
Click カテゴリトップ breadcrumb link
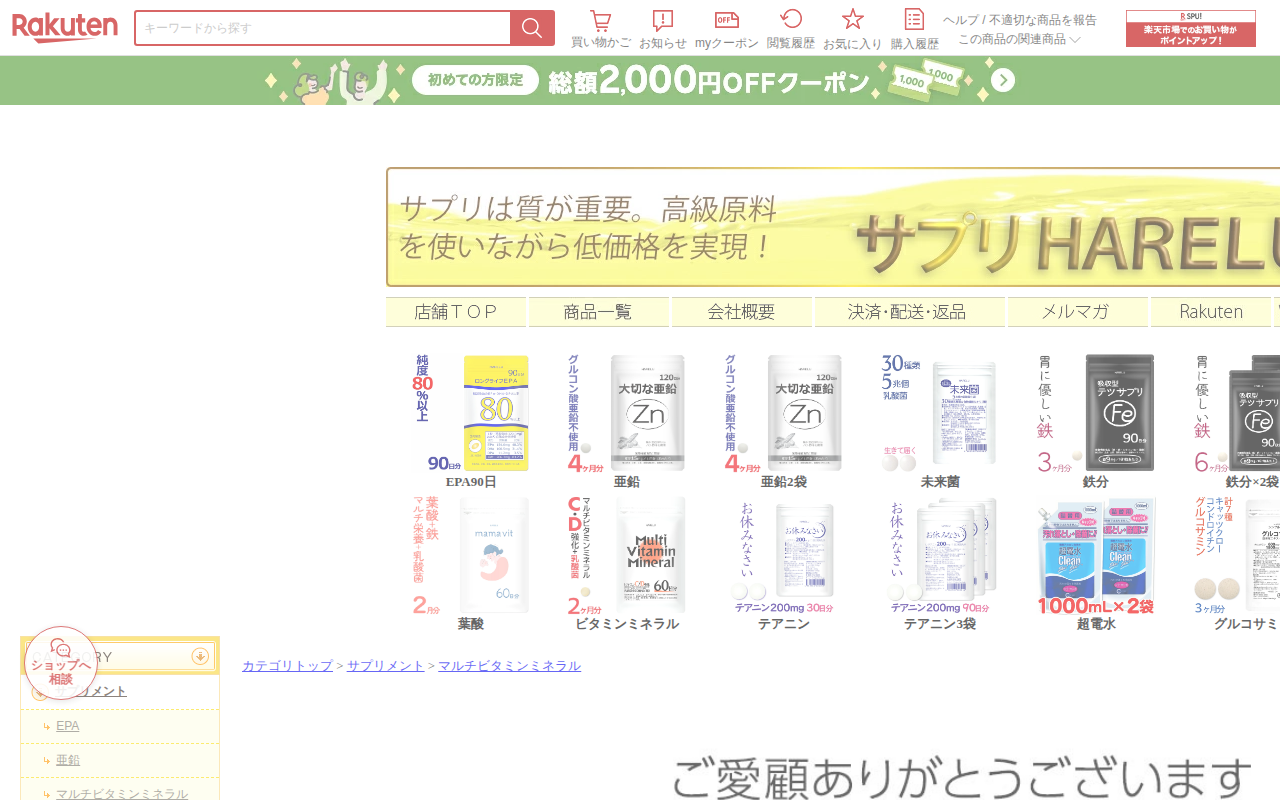point(287,666)
